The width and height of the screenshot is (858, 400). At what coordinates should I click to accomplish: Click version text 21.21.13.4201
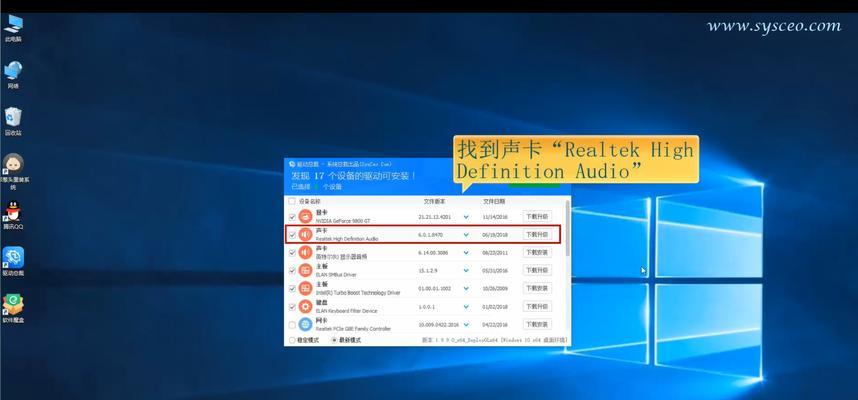click(435, 217)
